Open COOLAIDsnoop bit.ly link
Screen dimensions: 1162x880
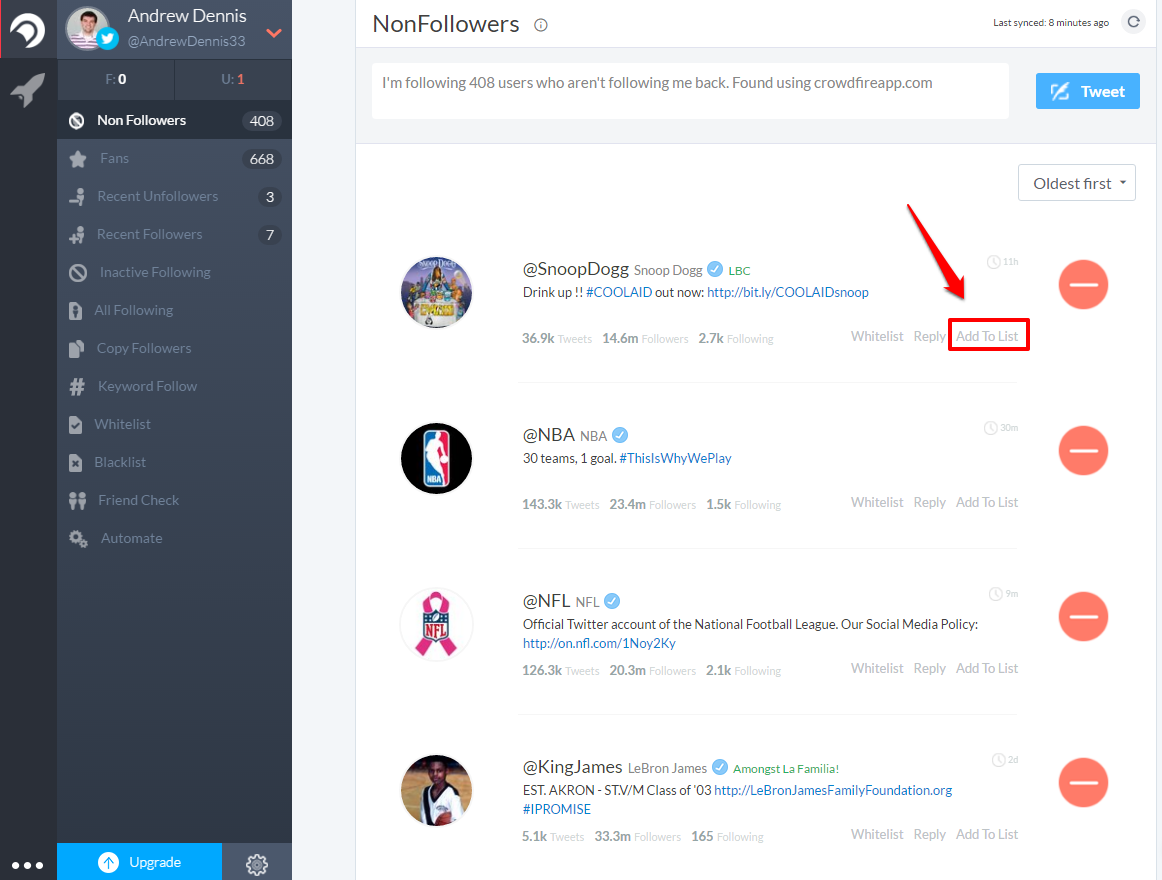click(788, 293)
